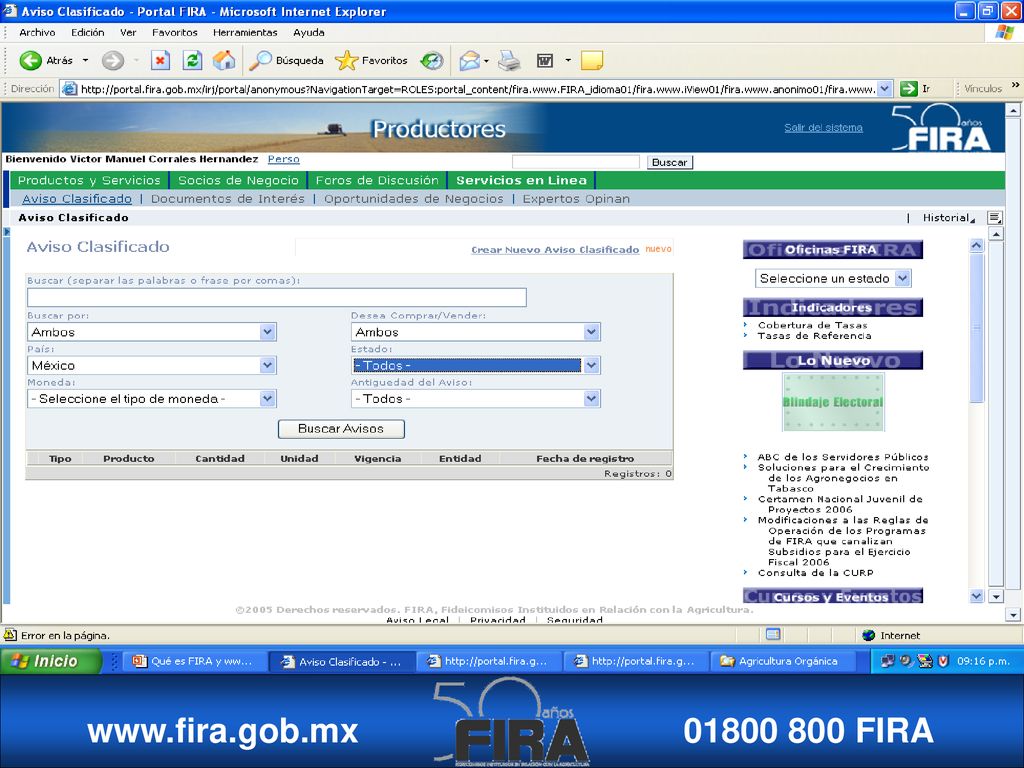Click the Blindaje Electoral banner image
This screenshot has height=768, width=1024.
833,402
